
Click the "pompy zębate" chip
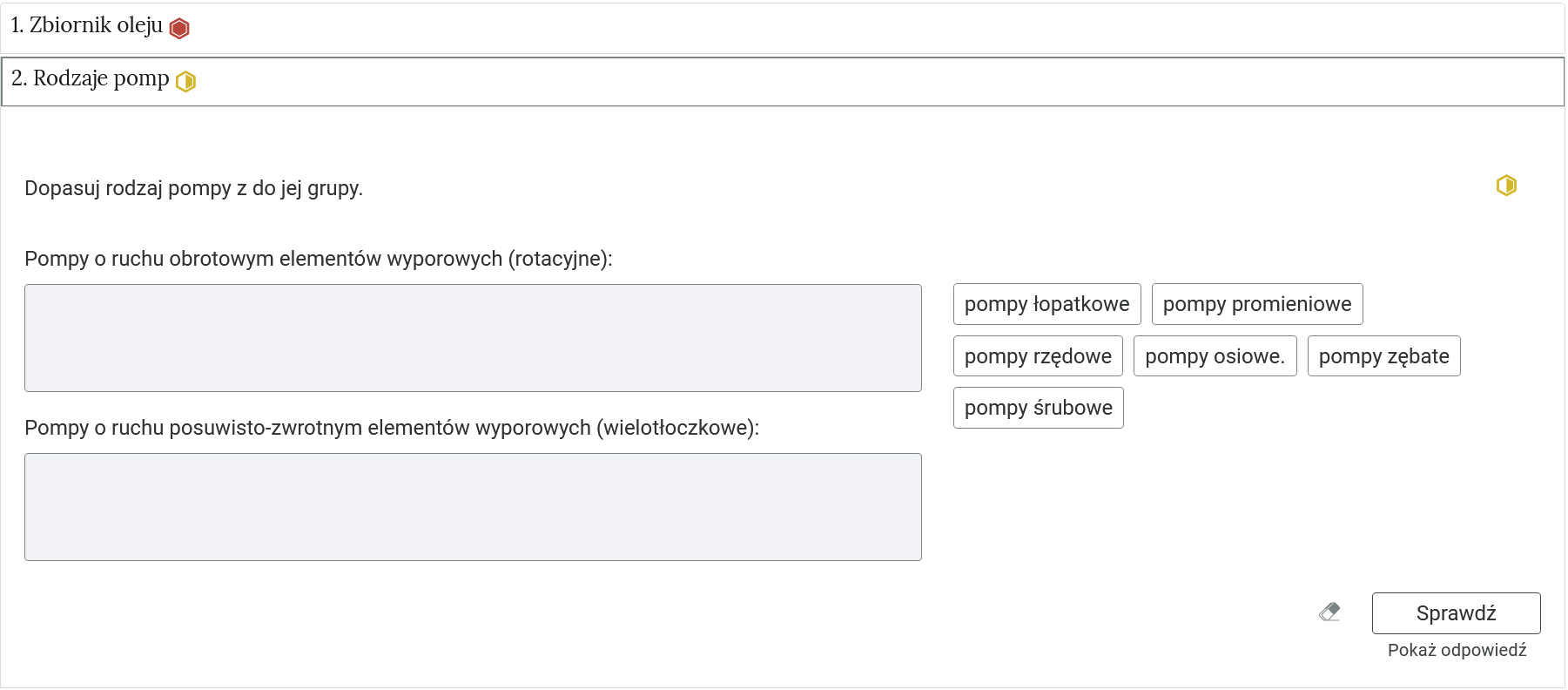point(1383,356)
